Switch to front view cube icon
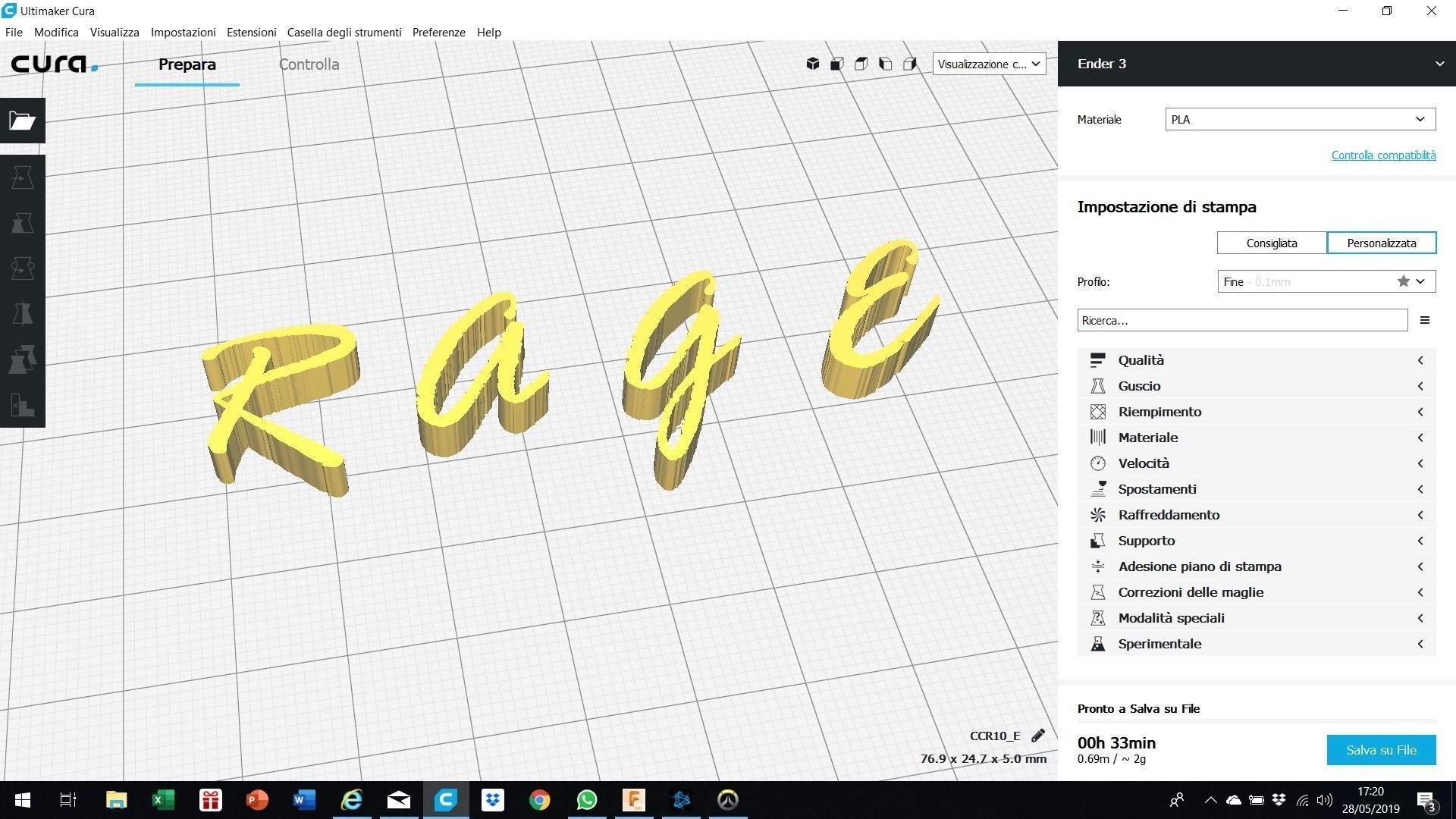This screenshot has height=819, width=1456. pos(837,64)
